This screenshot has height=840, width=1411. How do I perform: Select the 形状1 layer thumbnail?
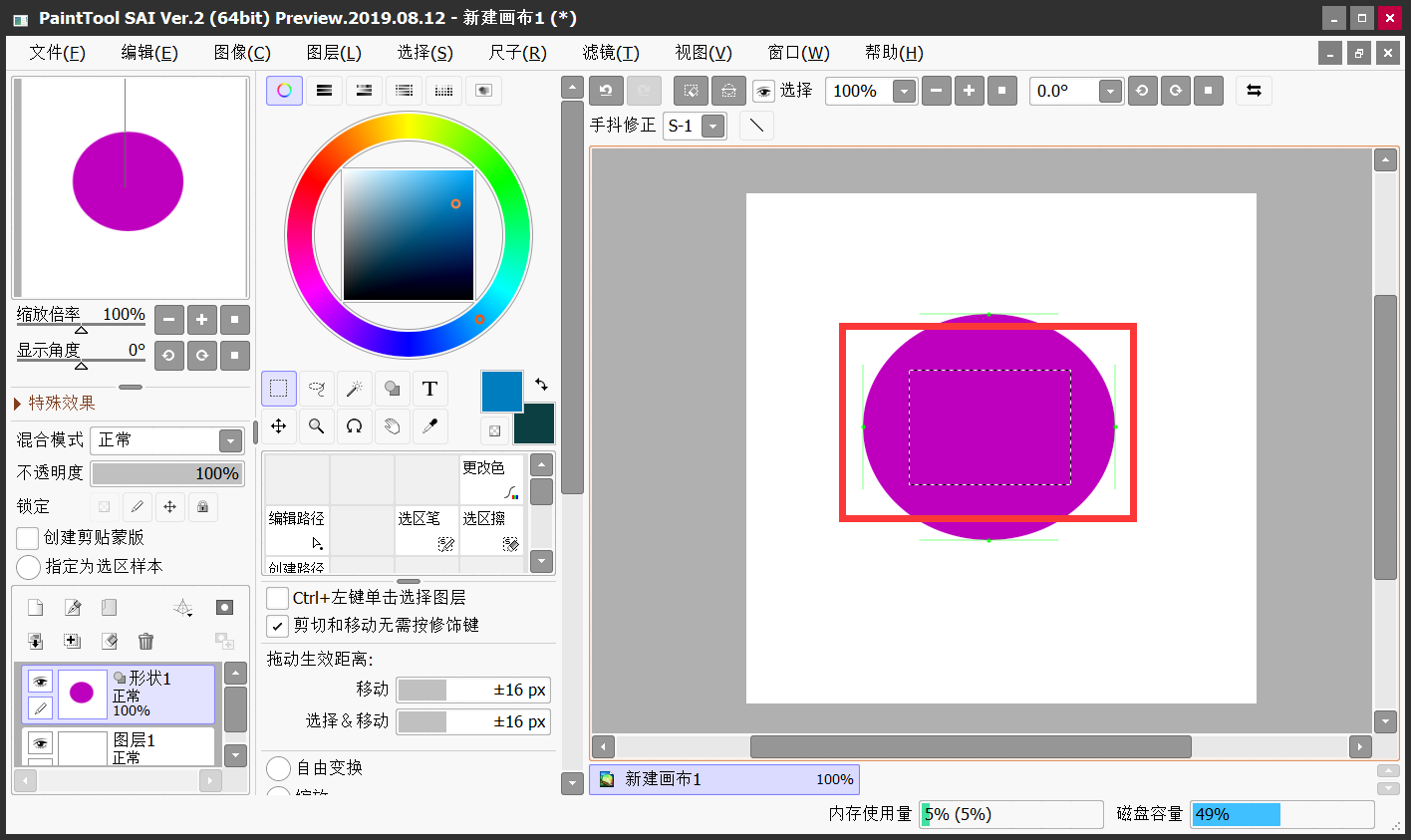click(82, 694)
